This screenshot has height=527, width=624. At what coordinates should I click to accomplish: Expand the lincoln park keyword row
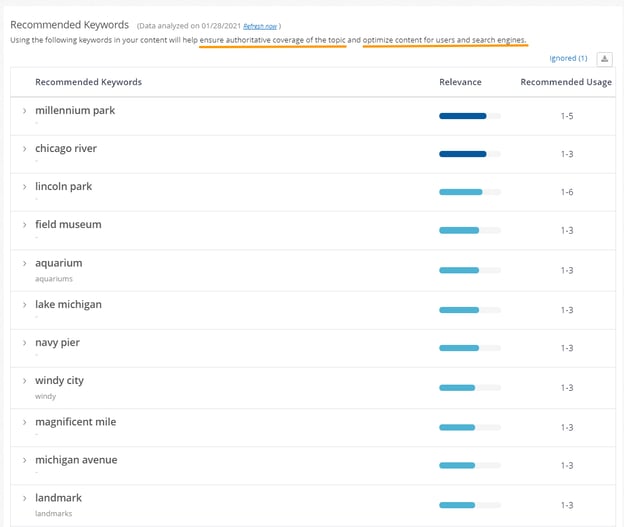[24, 187]
